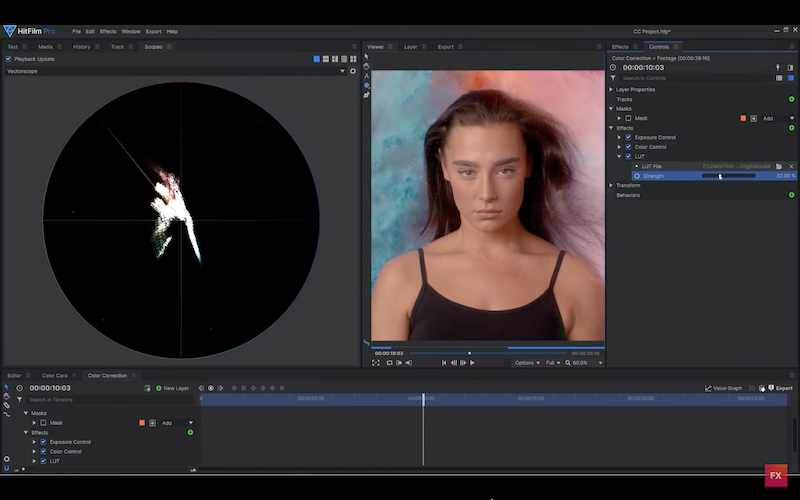The height and width of the screenshot is (500, 800).
Task: Toggle Playback Update checkbox
Action: tap(8, 59)
